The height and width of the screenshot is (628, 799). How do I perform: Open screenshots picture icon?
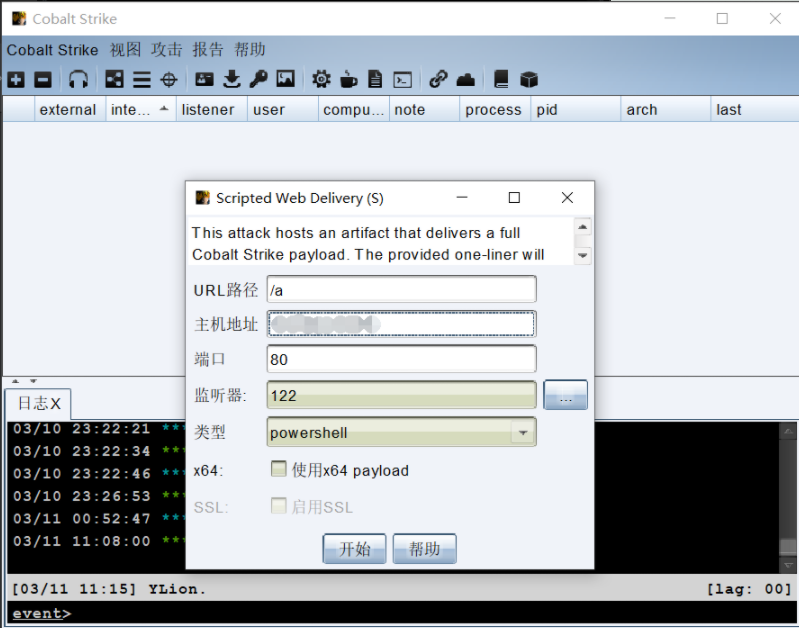[285, 79]
